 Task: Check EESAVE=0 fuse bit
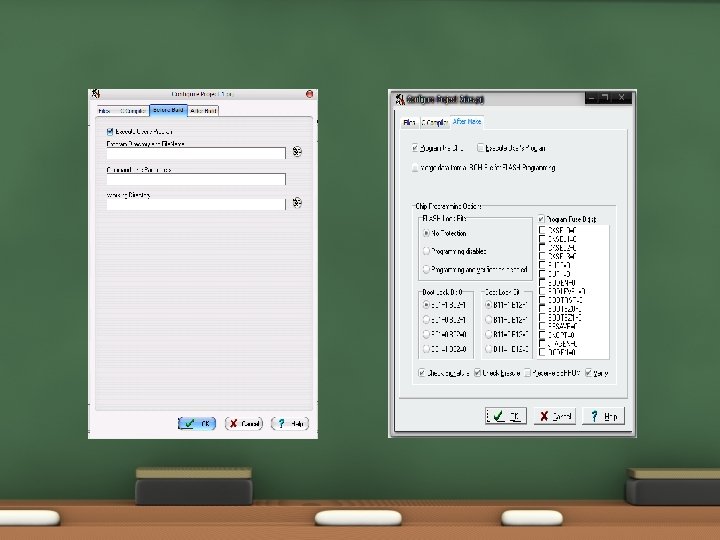(542, 326)
